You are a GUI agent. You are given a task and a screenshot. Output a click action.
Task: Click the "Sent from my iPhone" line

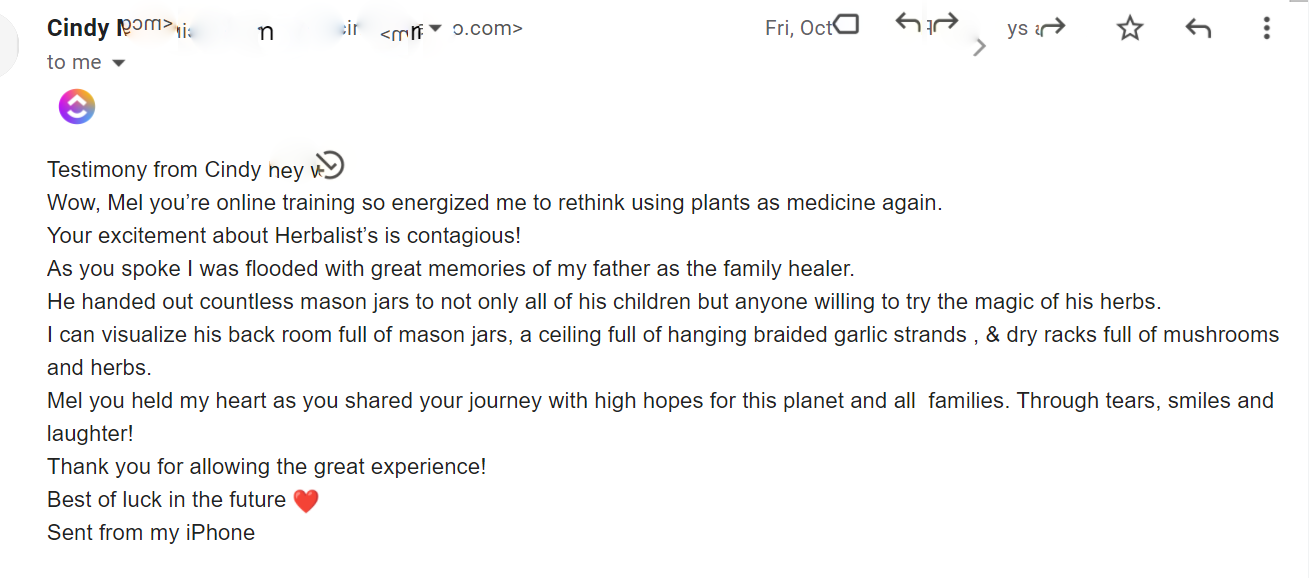151,533
